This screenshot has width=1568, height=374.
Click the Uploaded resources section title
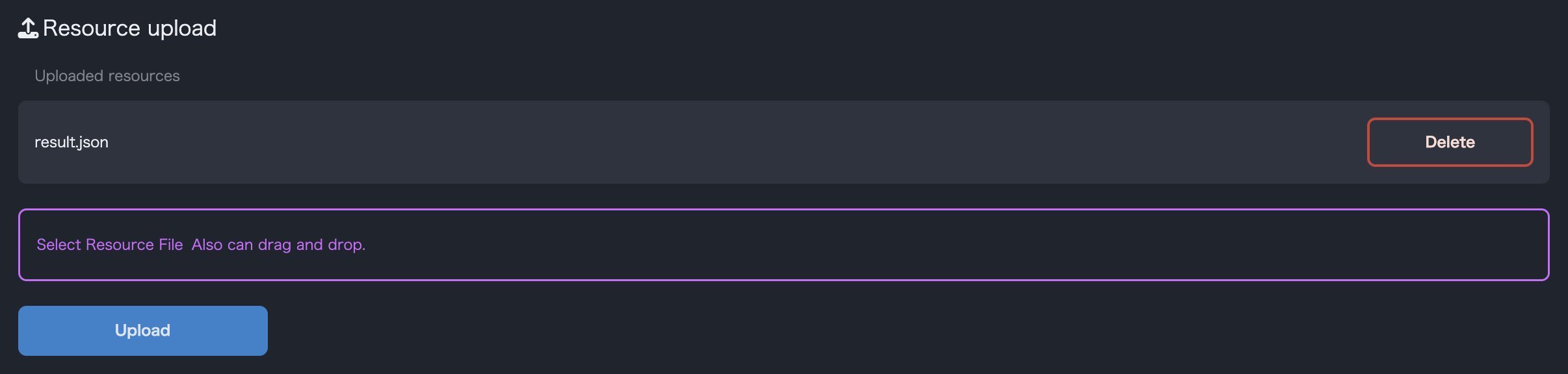[x=107, y=76]
